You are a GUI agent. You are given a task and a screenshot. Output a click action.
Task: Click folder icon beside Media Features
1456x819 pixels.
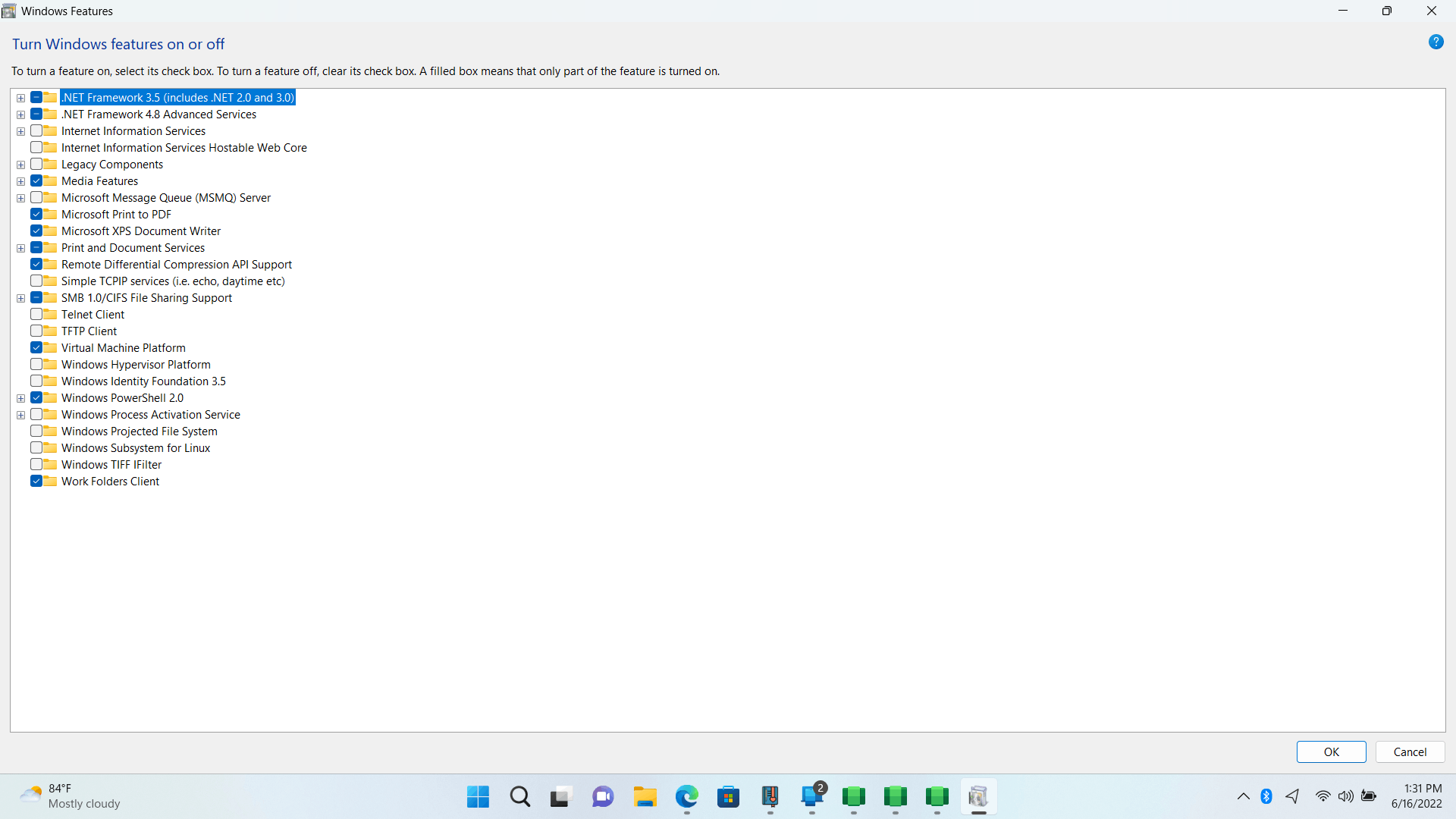50,180
